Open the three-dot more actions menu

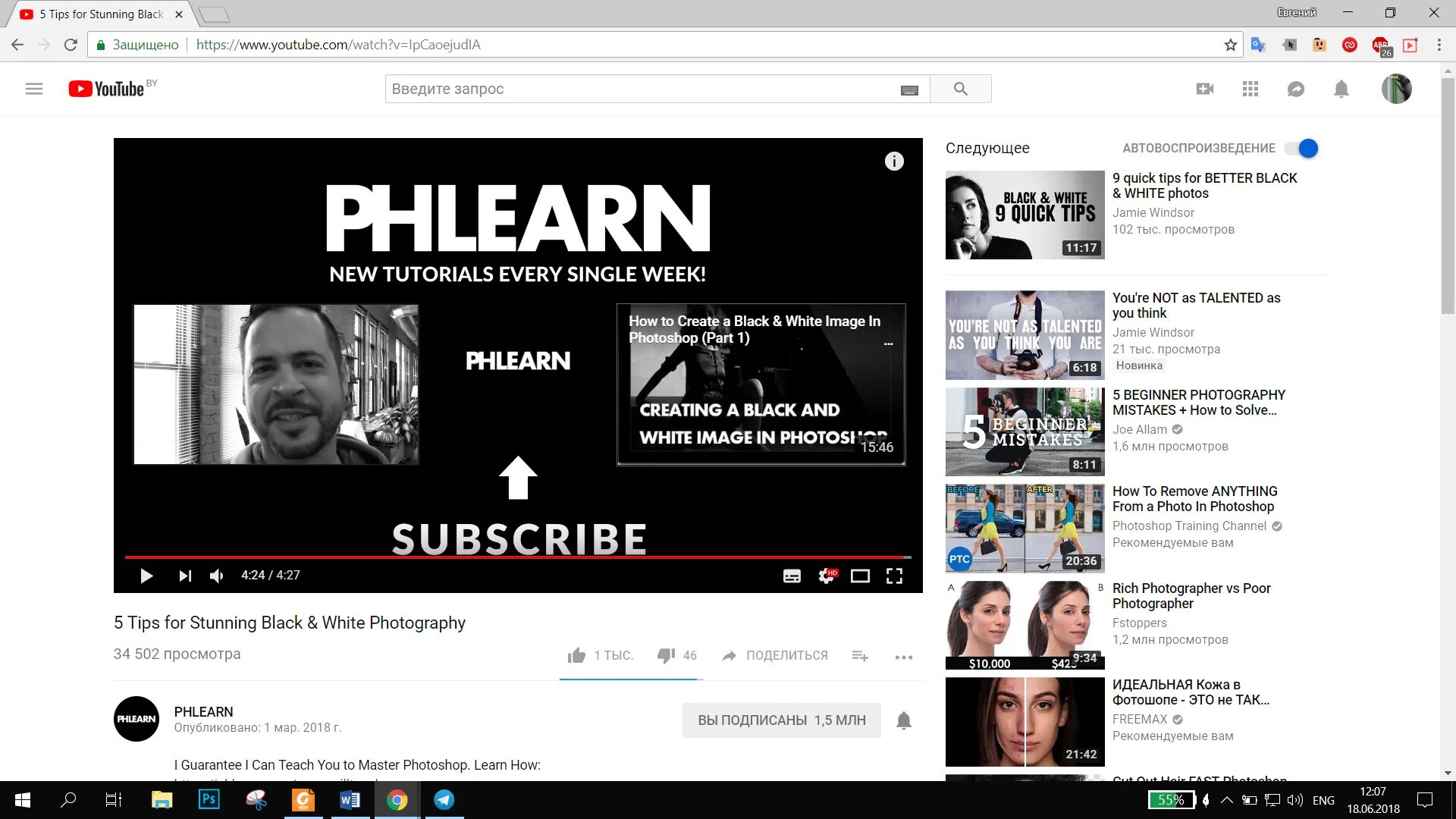coord(903,657)
